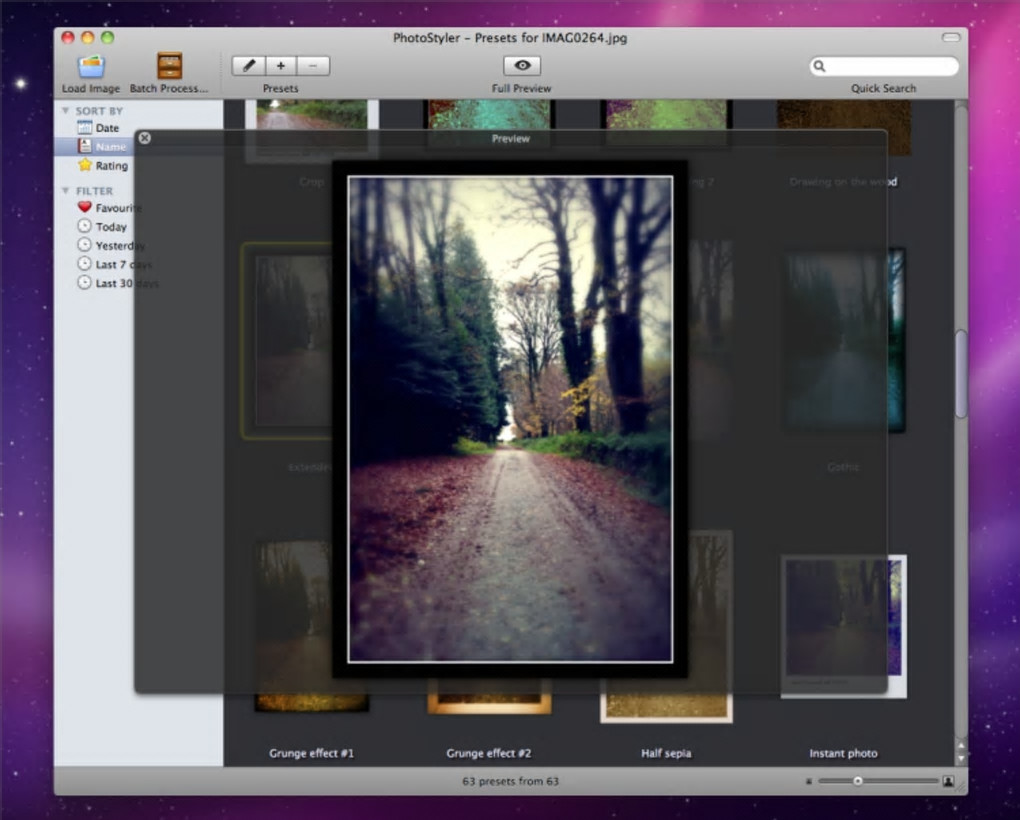Viewport: 1020px width, 820px height.
Task: Click the vertical scrollbar thumb
Action: (961, 375)
